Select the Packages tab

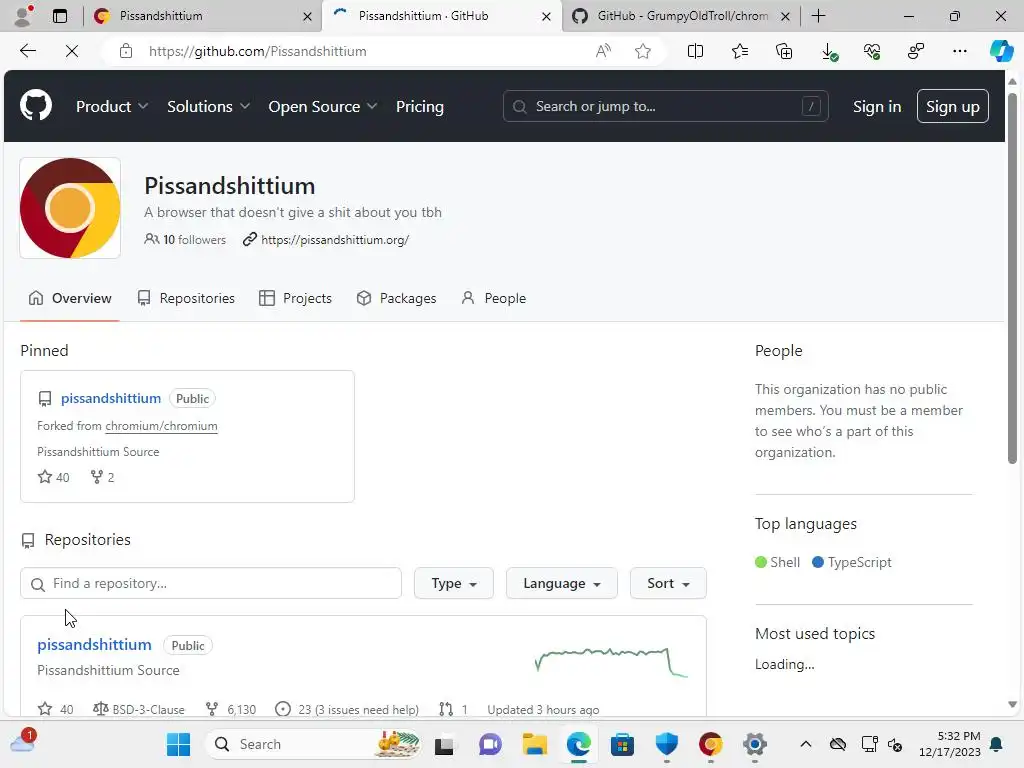(x=396, y=298)
